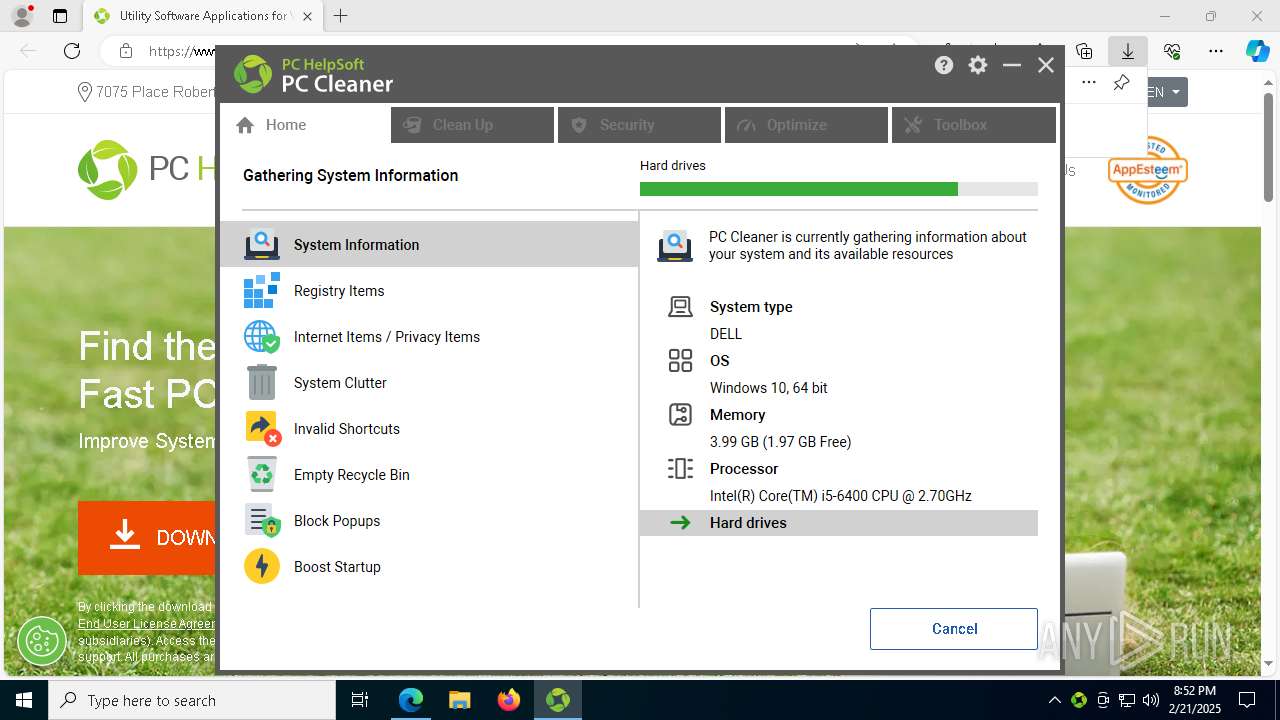
Task: Open Copilot icon in Edge toolbar
Action: [x=1258, y=51]
